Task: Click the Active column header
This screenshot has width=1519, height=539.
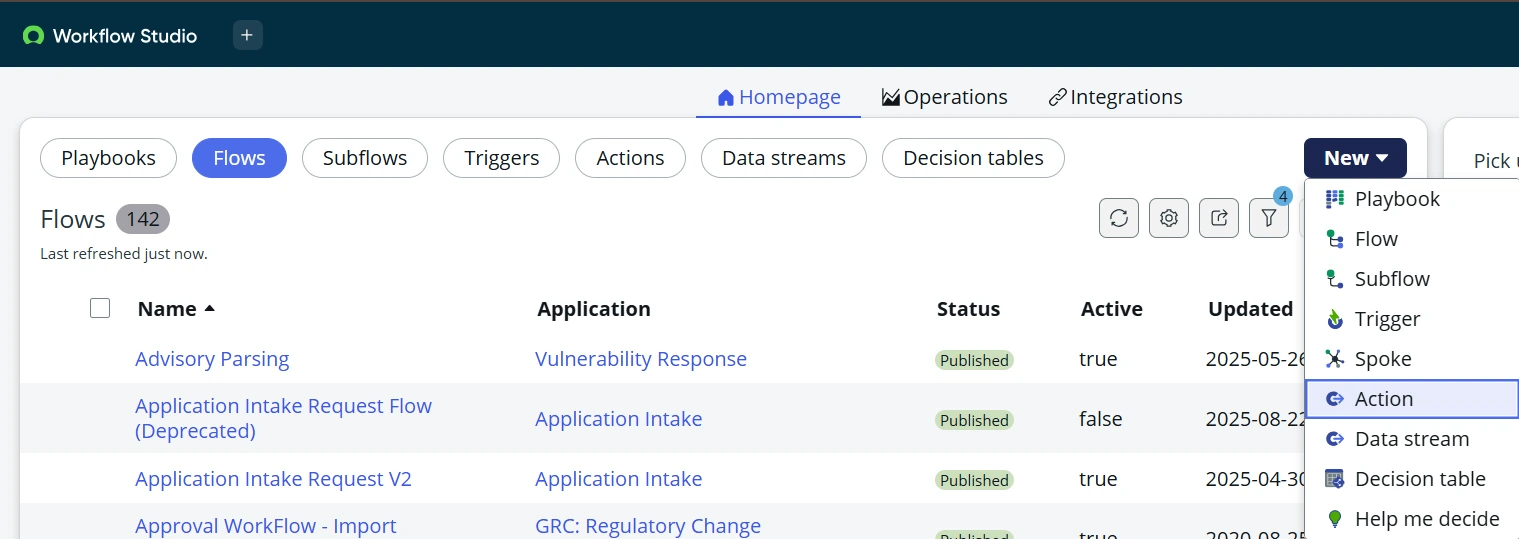Action: 1111,309
